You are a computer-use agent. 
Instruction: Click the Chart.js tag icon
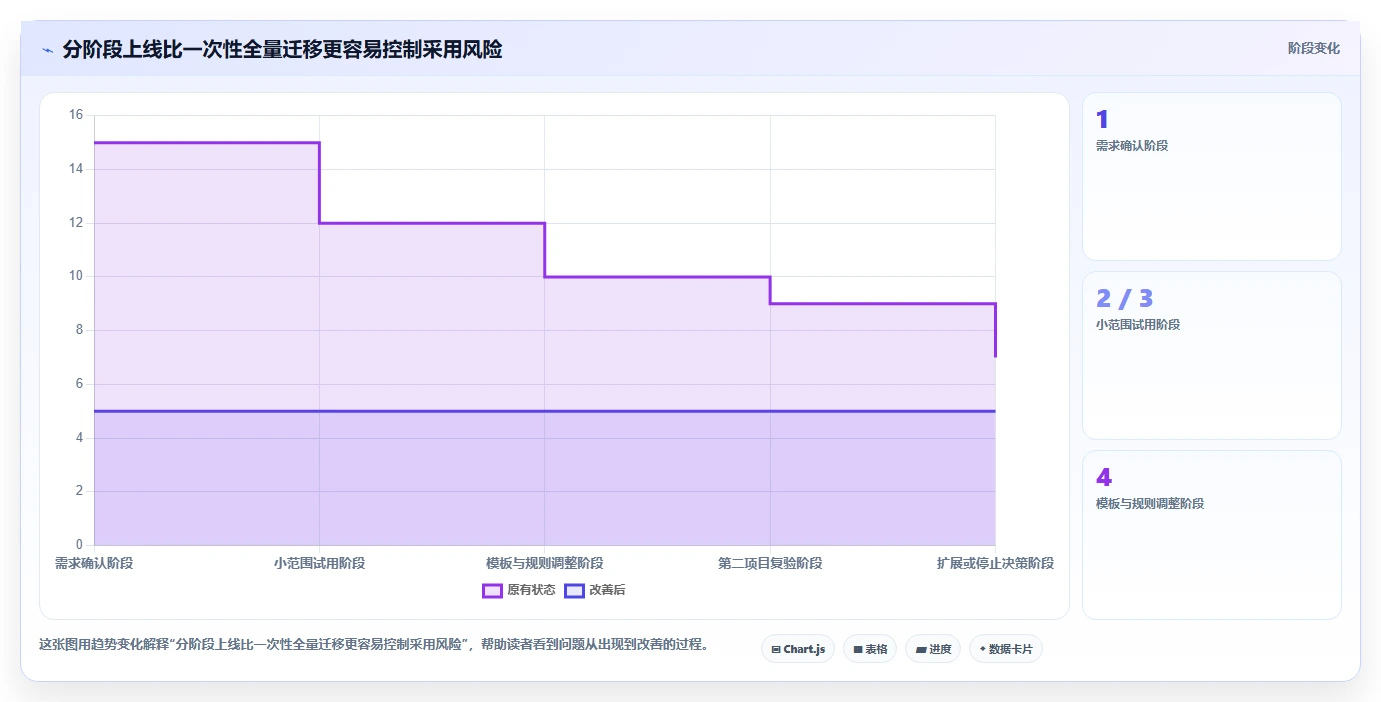click(x=776, y=650)
